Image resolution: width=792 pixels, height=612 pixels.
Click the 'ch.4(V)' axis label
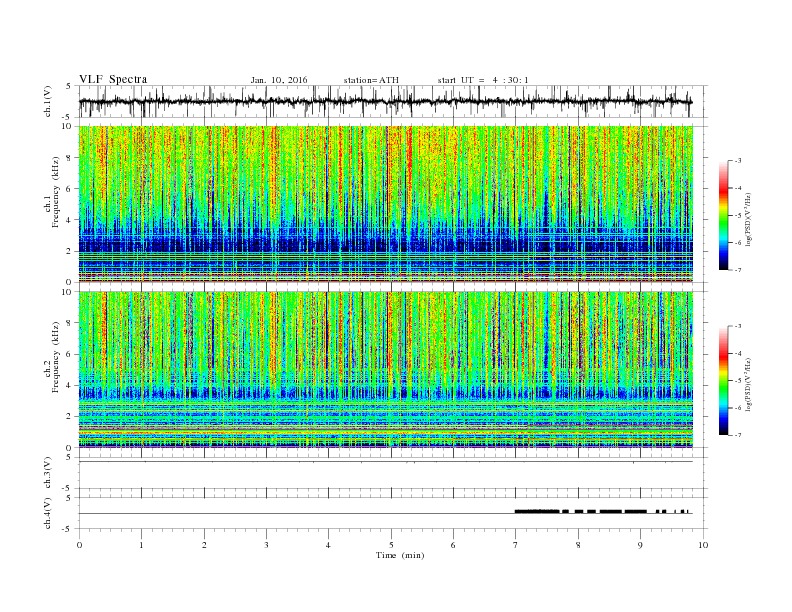pos(48,513)
